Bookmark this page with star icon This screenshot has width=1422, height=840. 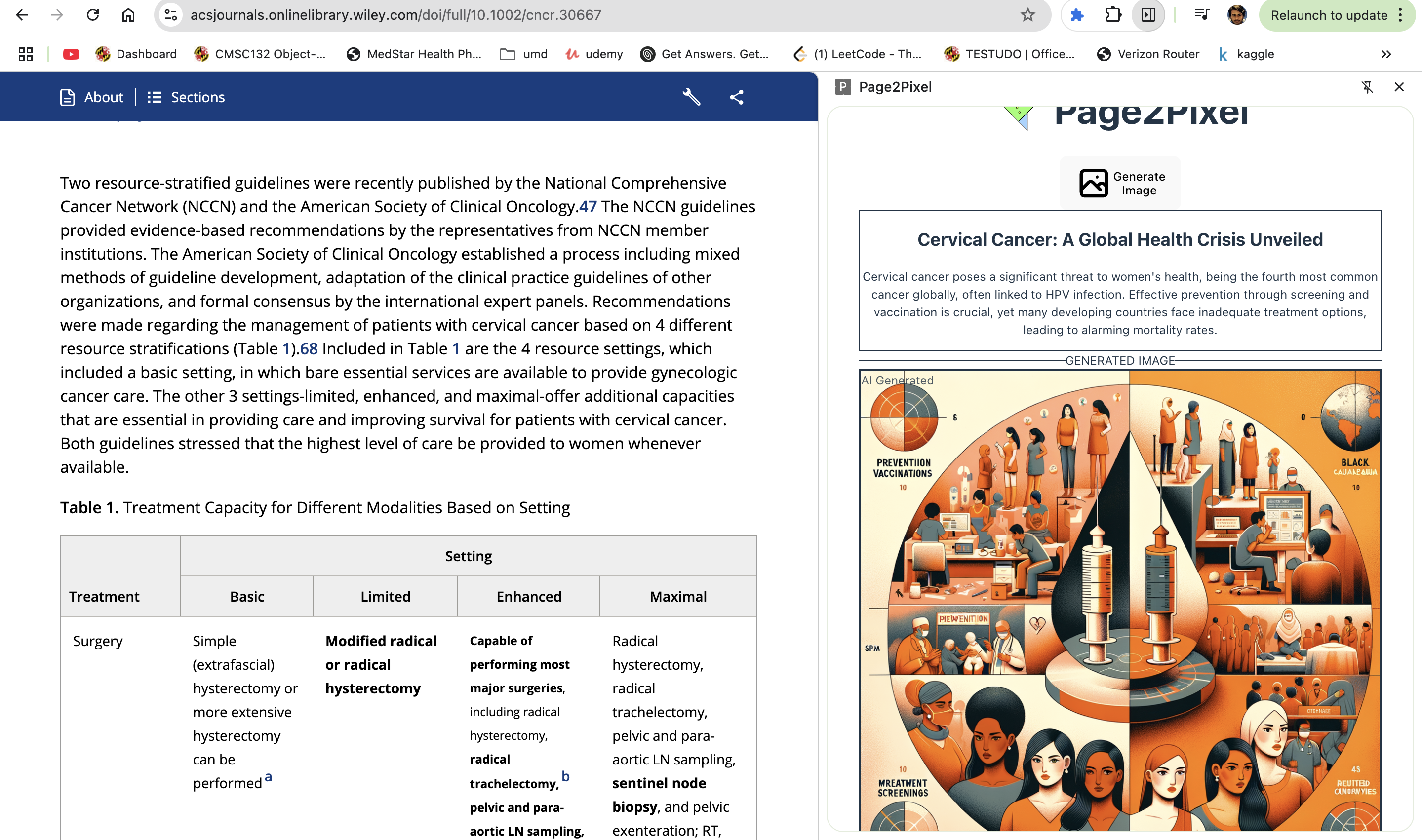(1028, 15)
